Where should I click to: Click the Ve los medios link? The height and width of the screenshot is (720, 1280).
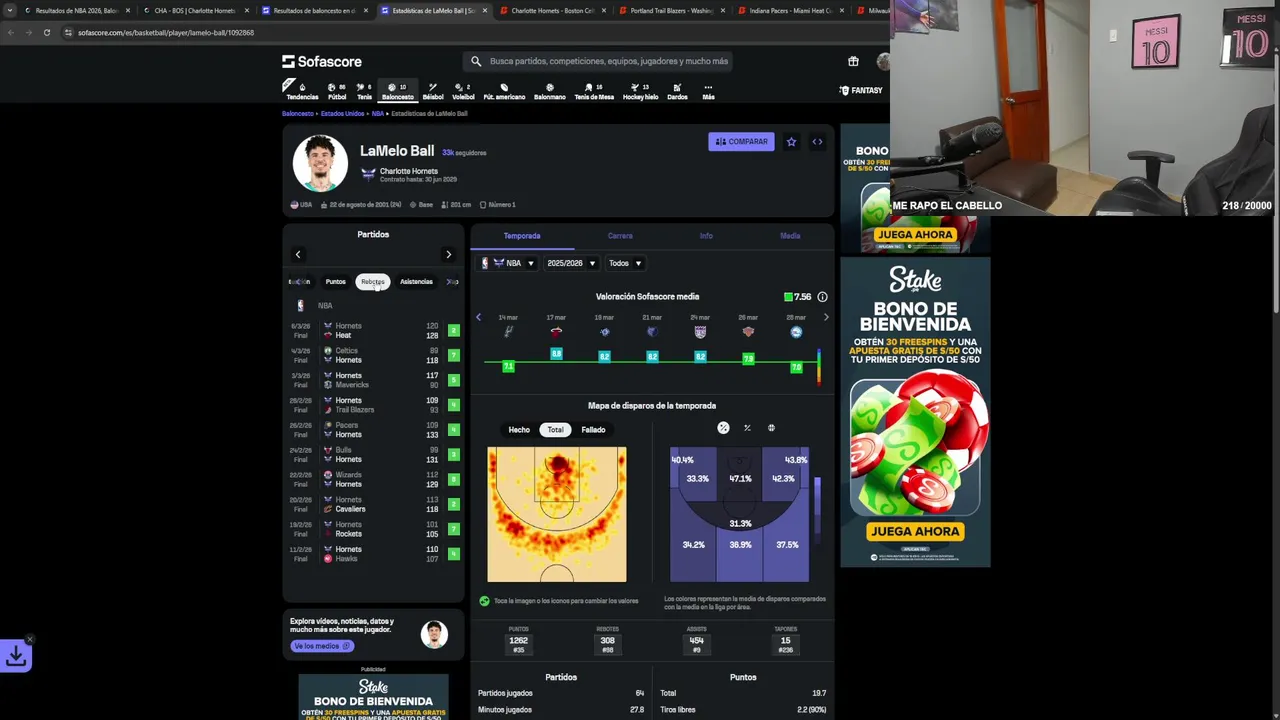coord(321,646)
